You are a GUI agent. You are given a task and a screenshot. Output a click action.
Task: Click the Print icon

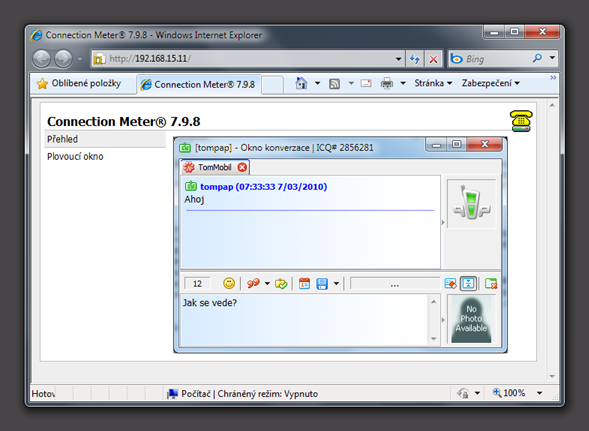[x=387, y=83]
